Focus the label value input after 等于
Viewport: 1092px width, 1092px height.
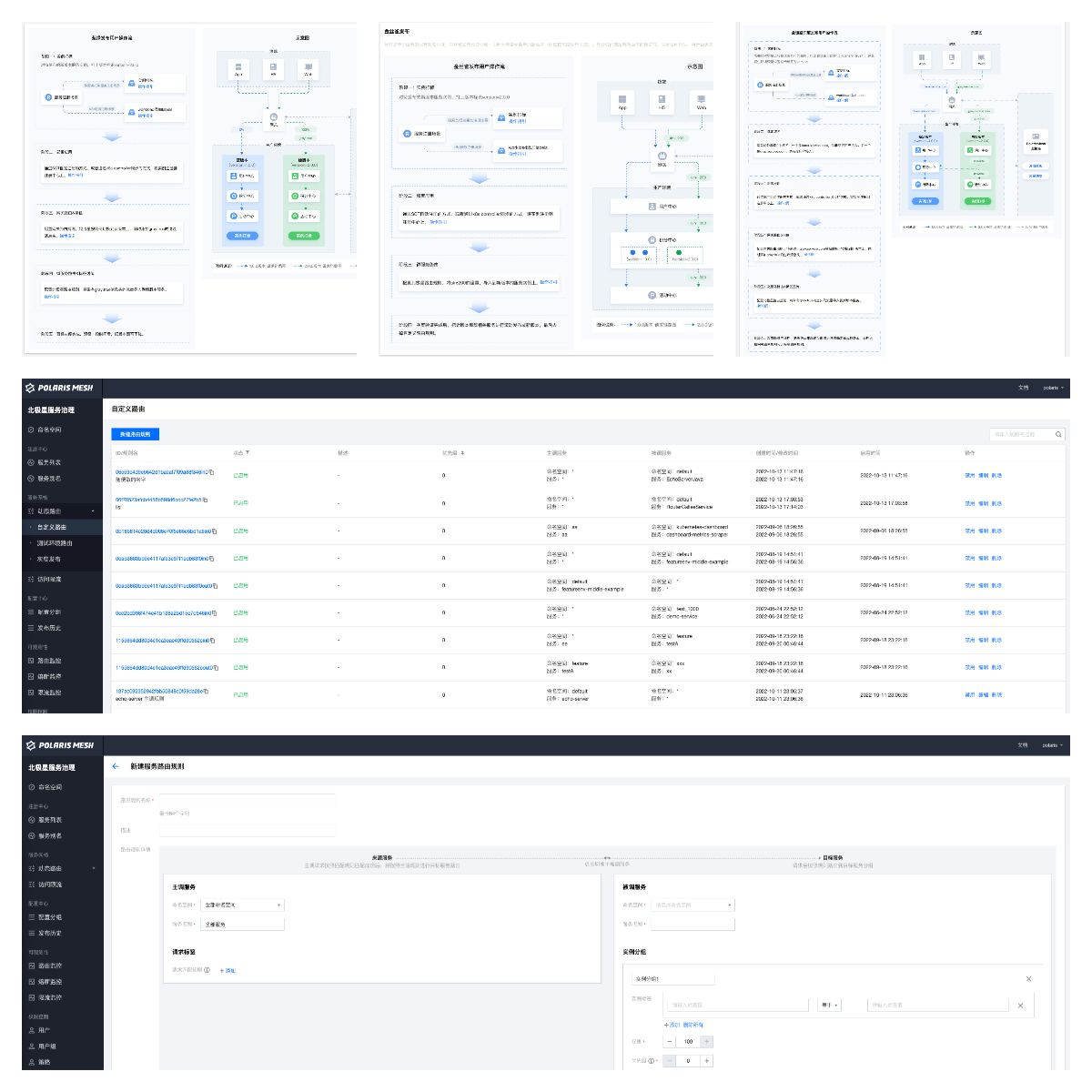click(938, 1006)
